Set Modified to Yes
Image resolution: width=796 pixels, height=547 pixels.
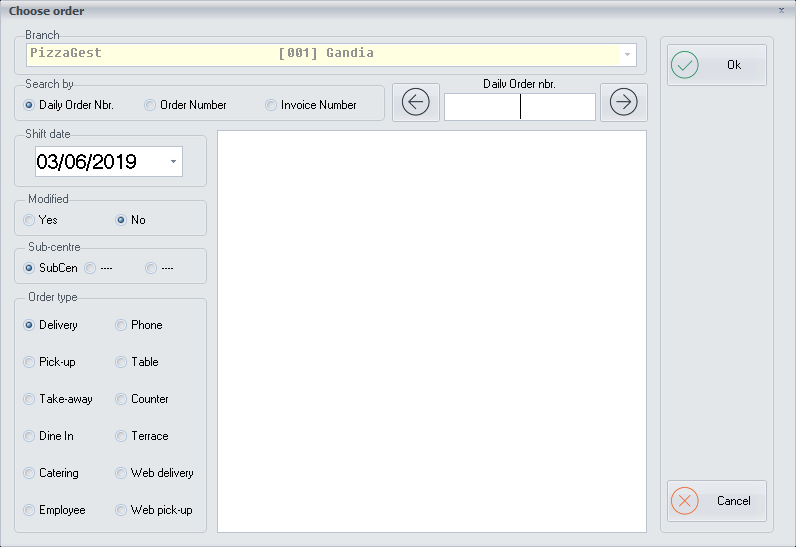pos(30,220)
